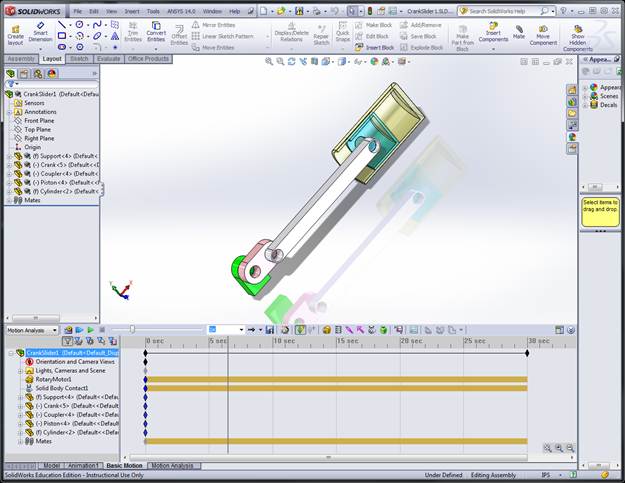Switch to the Evaluate tab
Viewport: 625px width, 483px height.
click(108, 59)
